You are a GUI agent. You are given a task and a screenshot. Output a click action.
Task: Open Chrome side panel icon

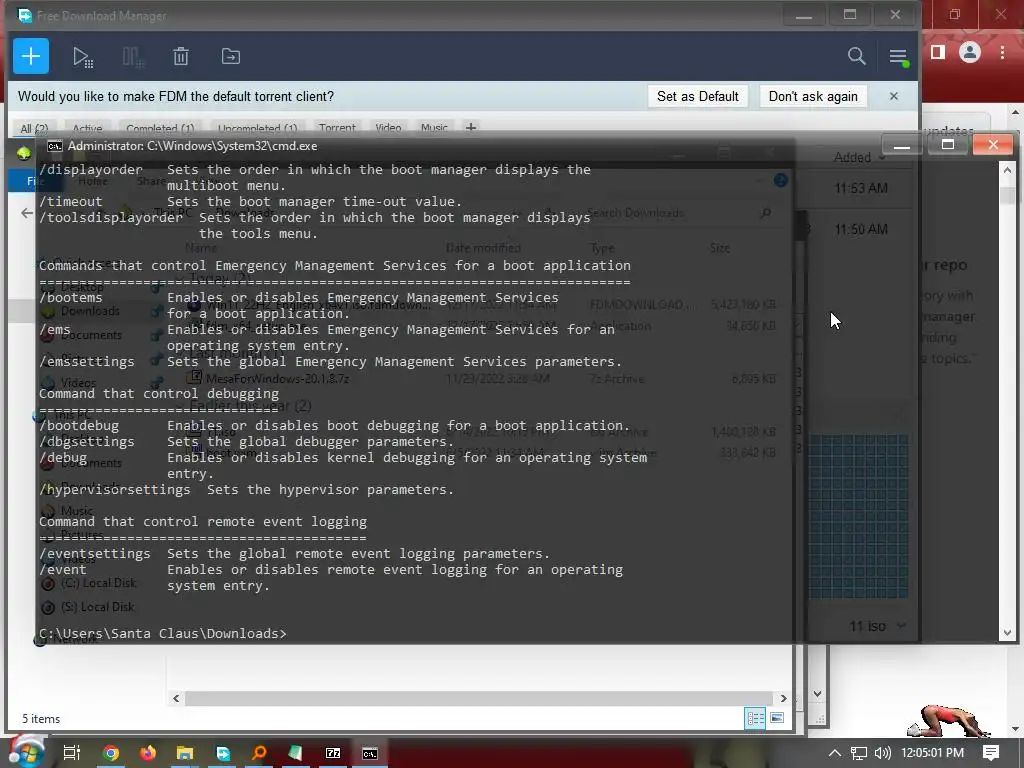[938, 52]
